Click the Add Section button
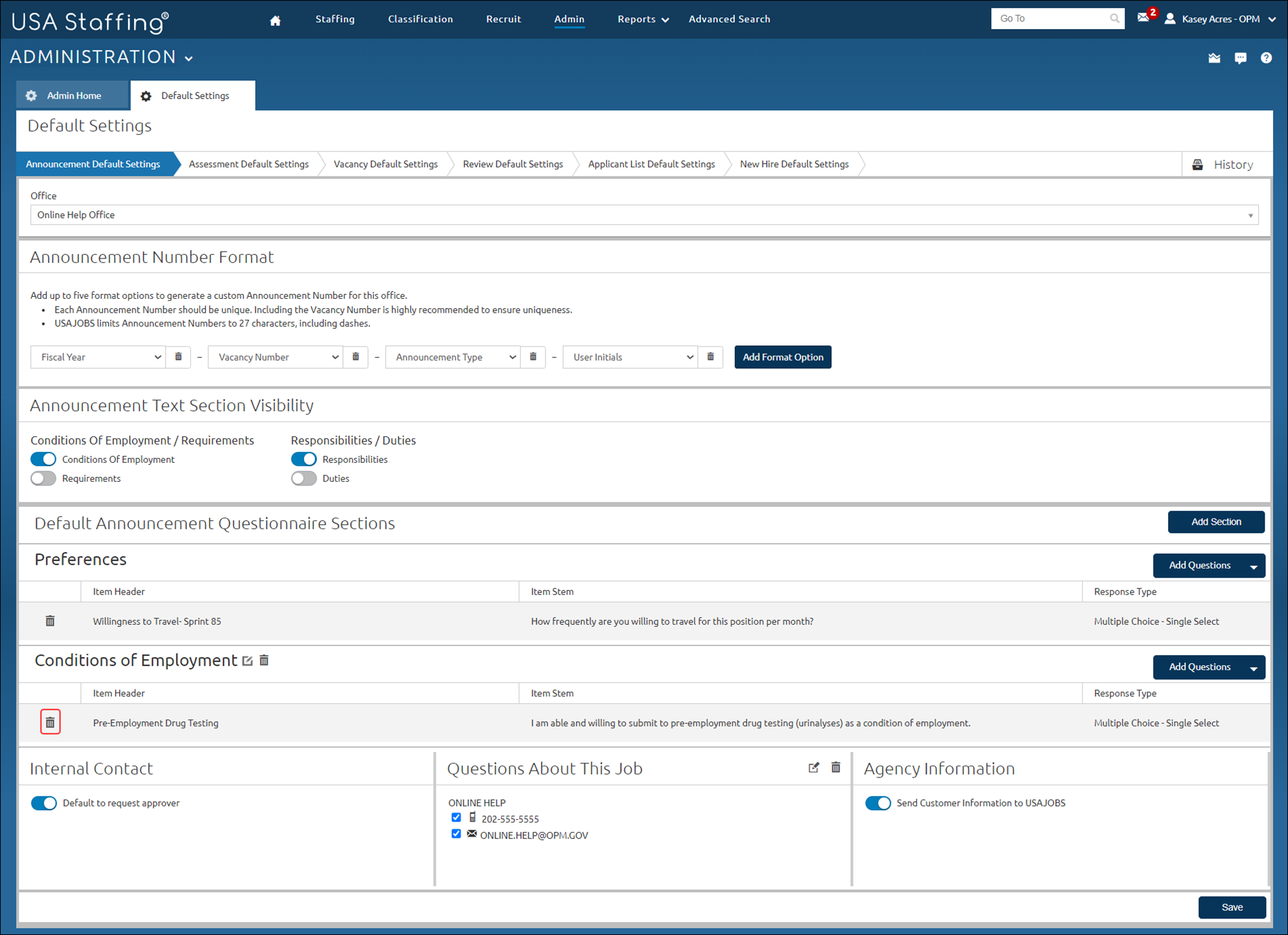Viewport: 1288px width, 935px height. click(x=1216, y=522)
